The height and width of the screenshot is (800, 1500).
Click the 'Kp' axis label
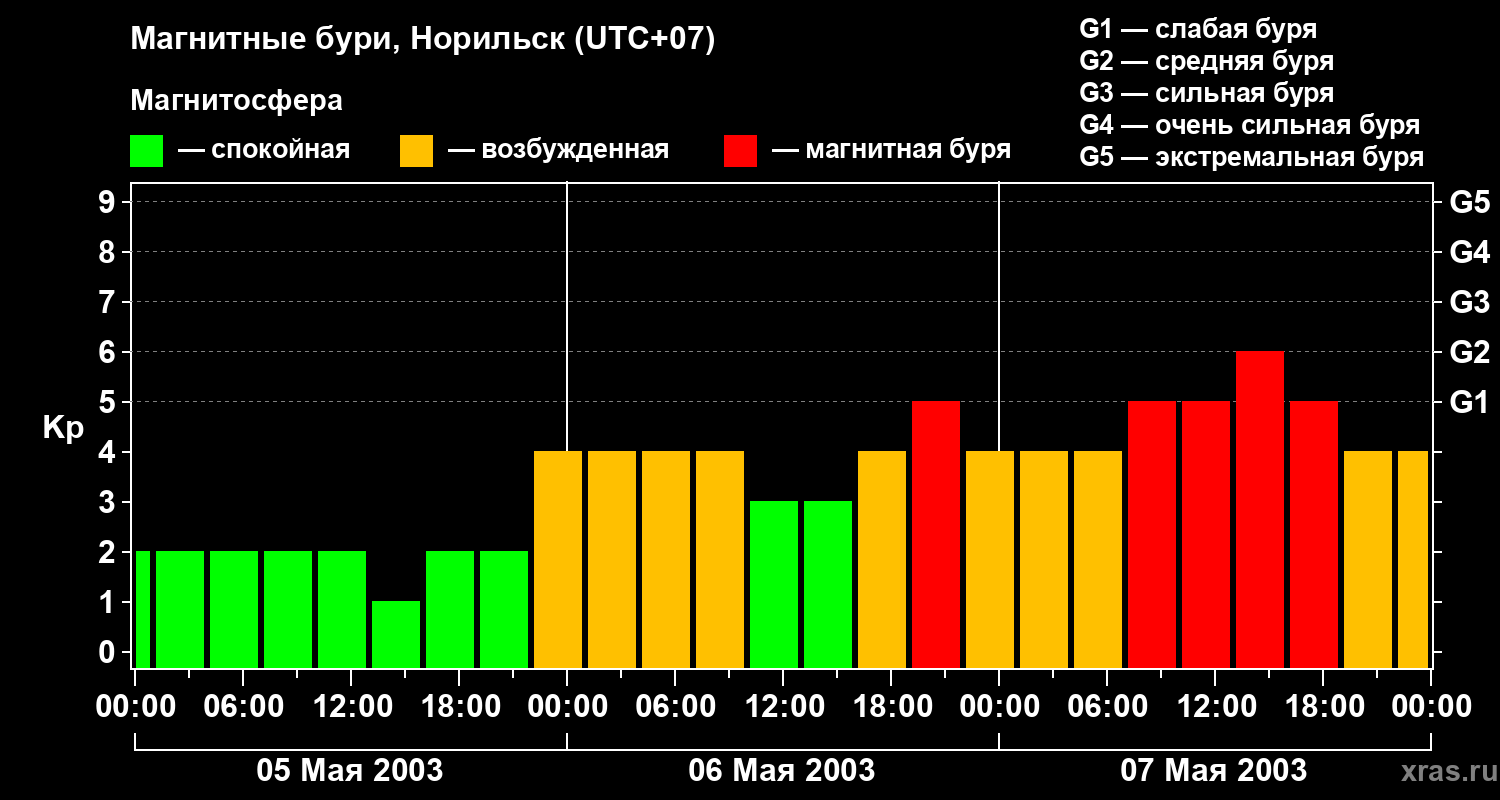[63, 428]
